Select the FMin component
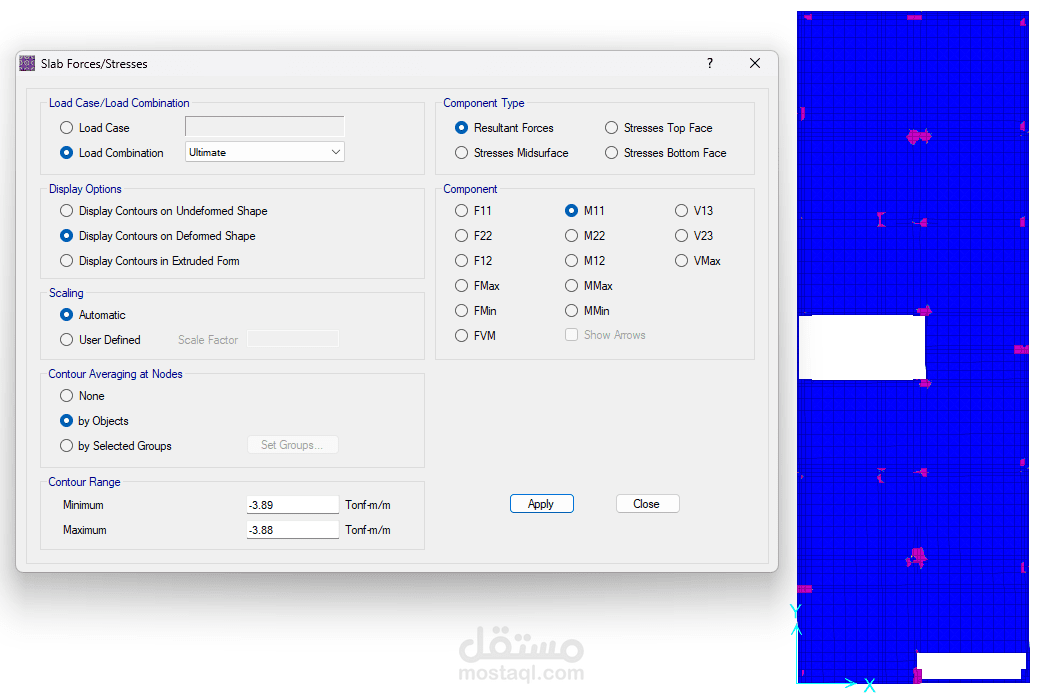1044x698 pixels. click(x=461, y=311)
